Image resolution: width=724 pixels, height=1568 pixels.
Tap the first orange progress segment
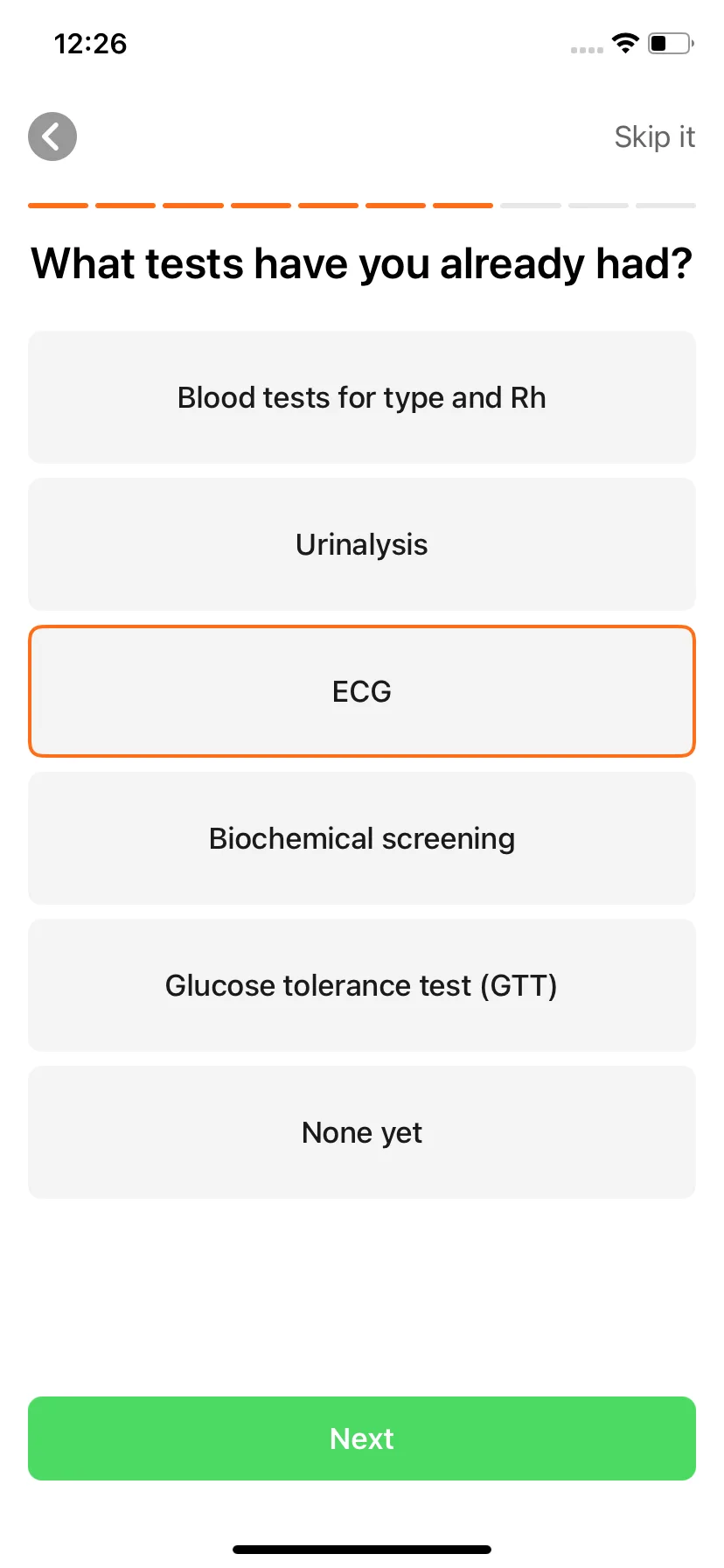(x=58, y=206)
